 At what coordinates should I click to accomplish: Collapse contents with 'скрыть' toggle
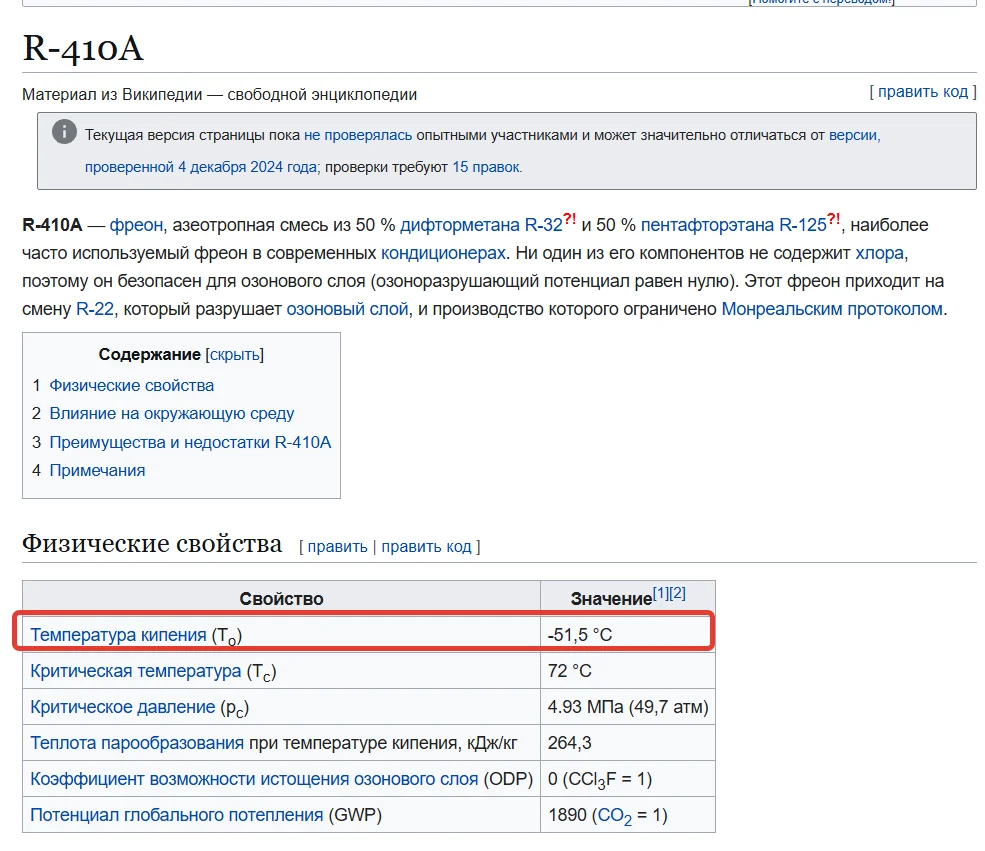click(x=234, y=355)
